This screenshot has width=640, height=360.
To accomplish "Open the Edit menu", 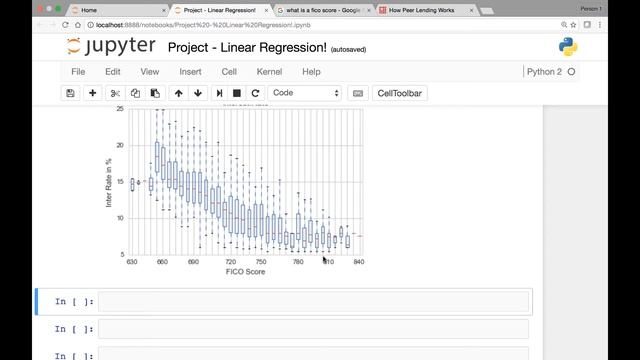I will point(113,72).
